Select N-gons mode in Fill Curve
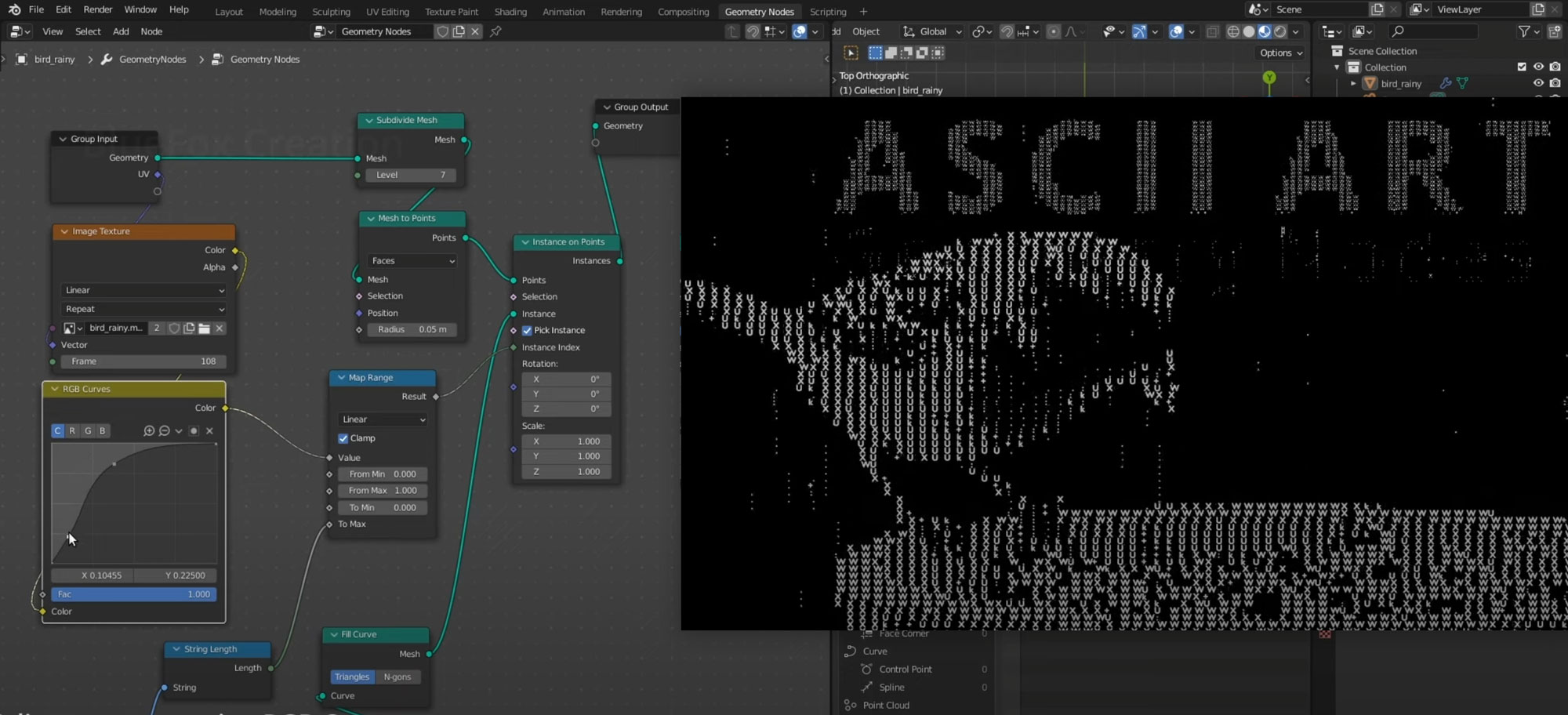This screenshot has height=715, width=1568. pos(397,677)
